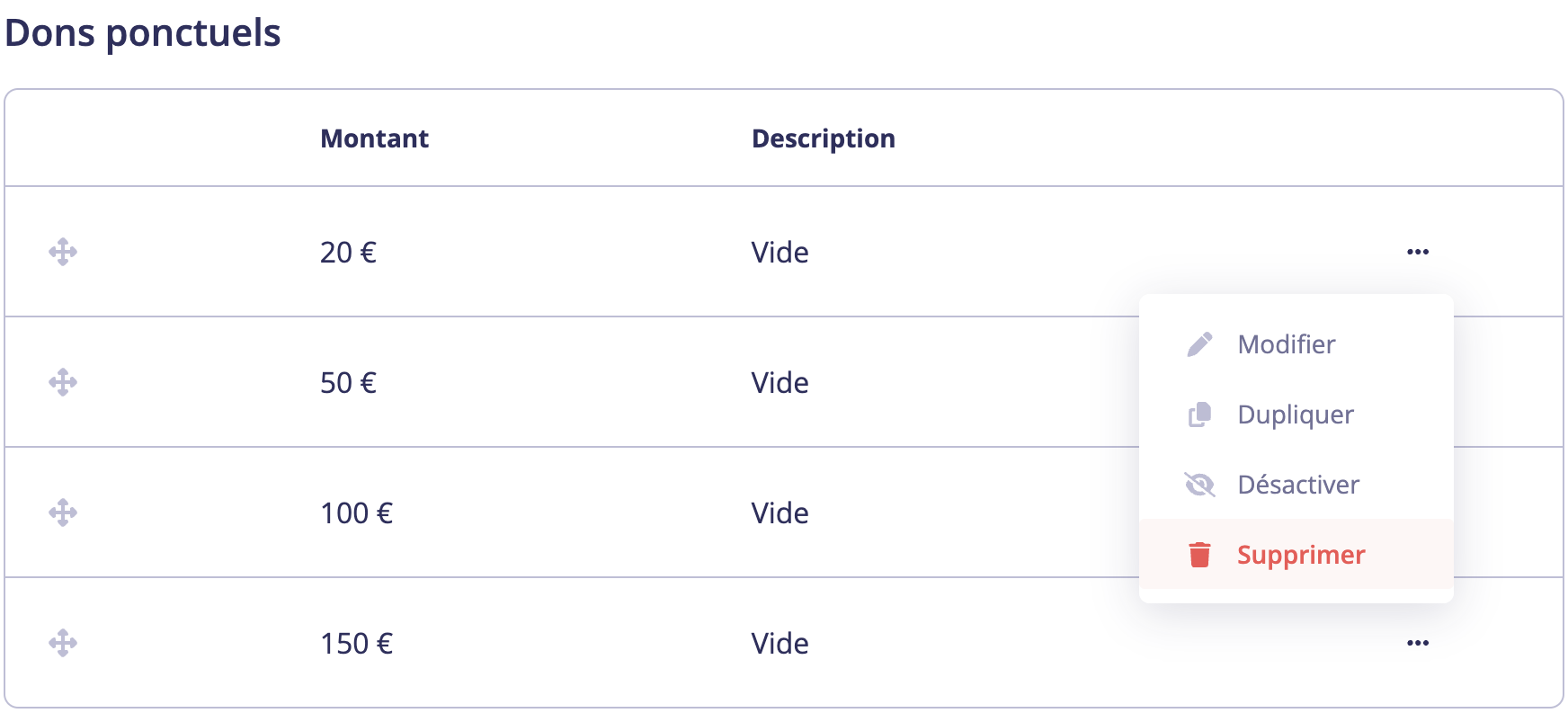Open the three-dots menu for 20 € row
This screenshot has height=713, width=1568.
pos(1418,252)
